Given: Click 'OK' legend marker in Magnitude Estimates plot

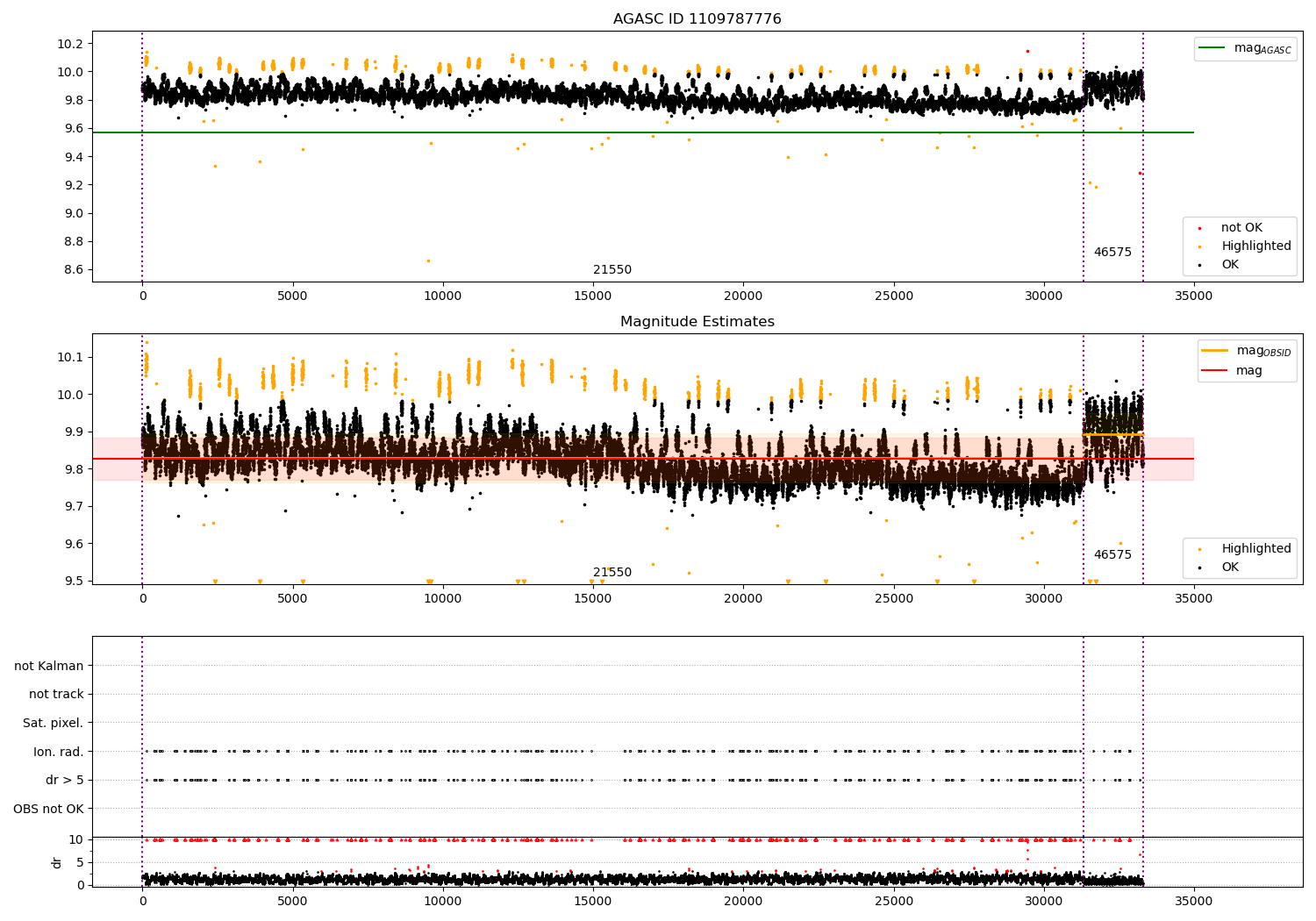Looking at the screenshot, I should click(x=1199, y=568).
